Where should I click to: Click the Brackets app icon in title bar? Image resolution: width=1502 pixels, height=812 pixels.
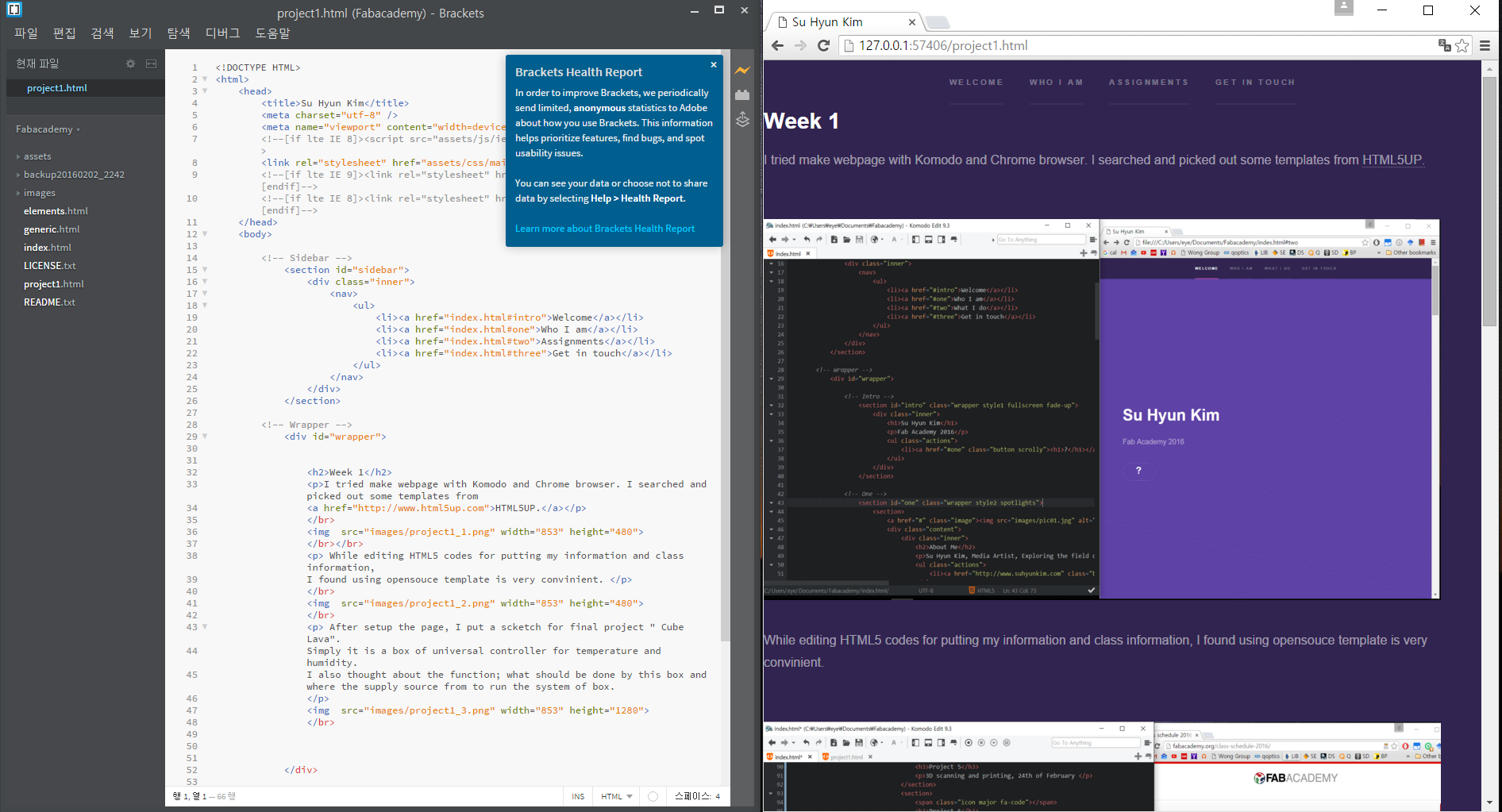click(x=13, y=10)
